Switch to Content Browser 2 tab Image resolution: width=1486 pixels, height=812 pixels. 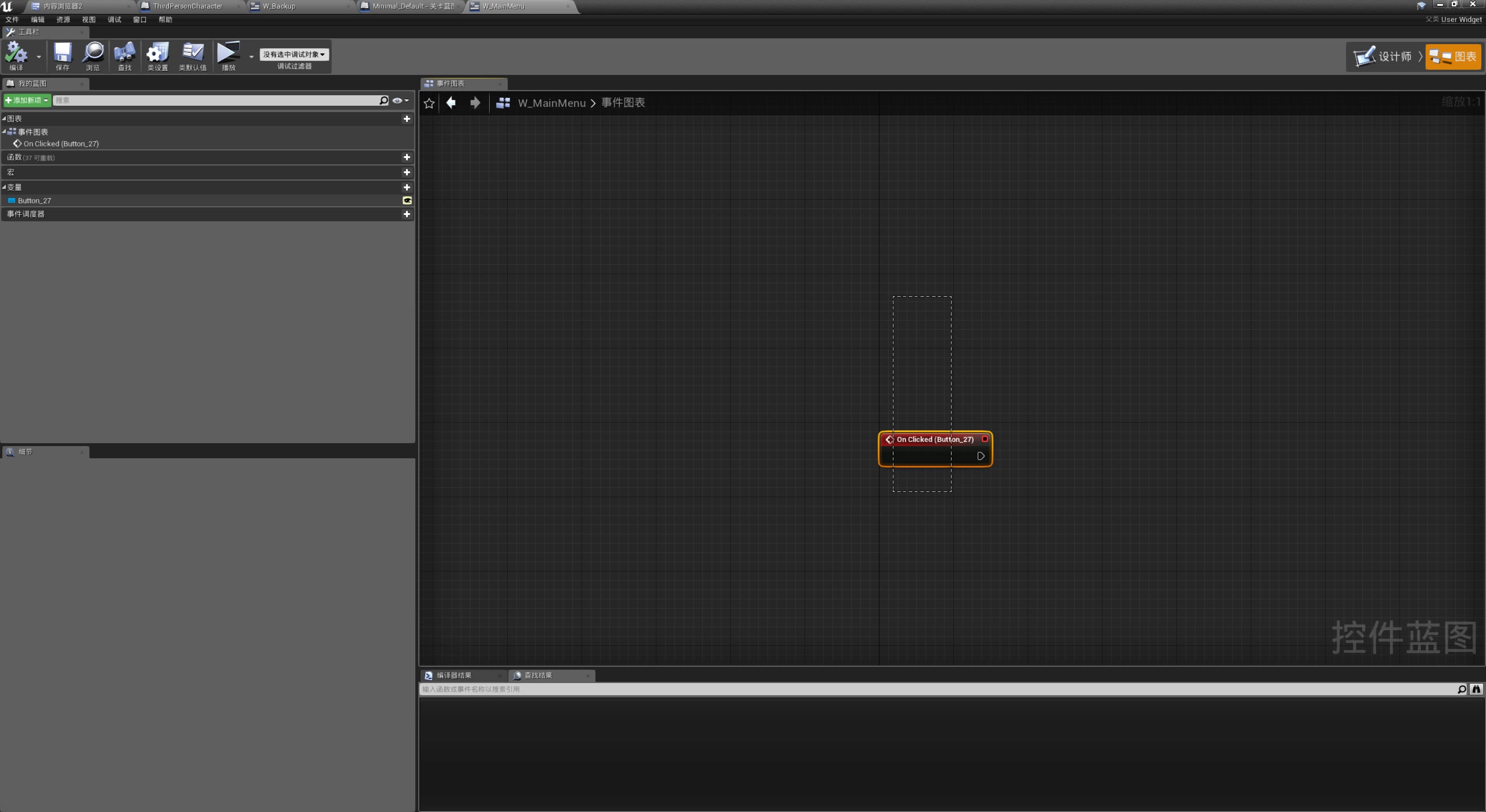tap(63, 6)
